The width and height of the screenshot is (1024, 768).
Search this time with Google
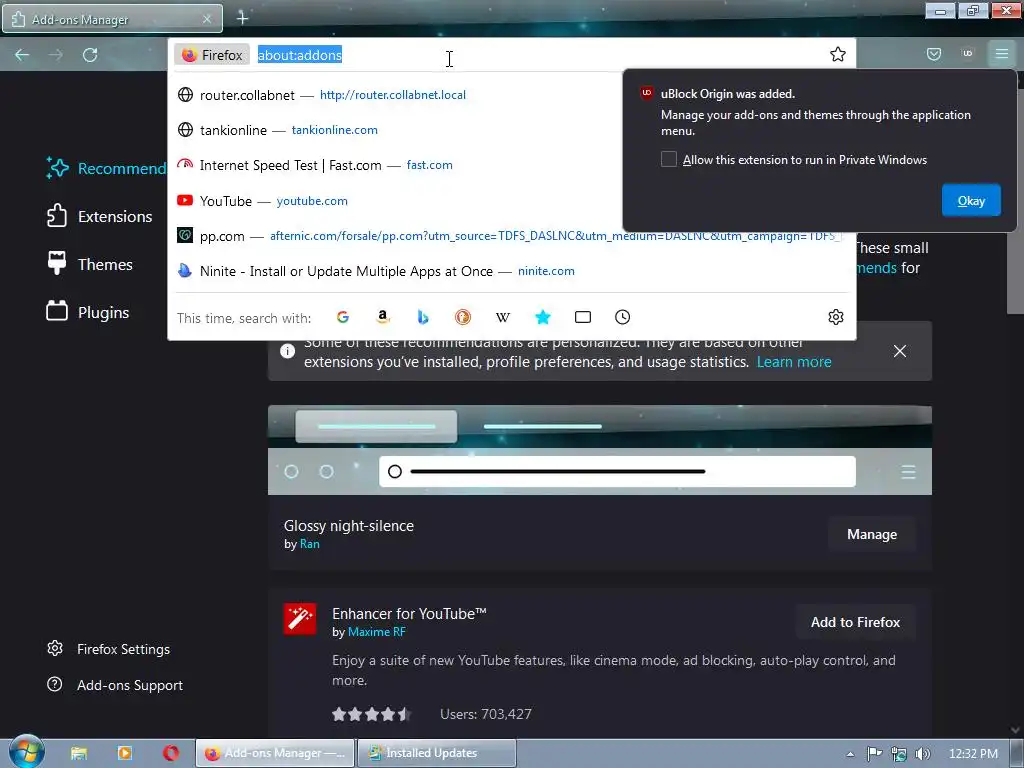click(x=343, y=317)
